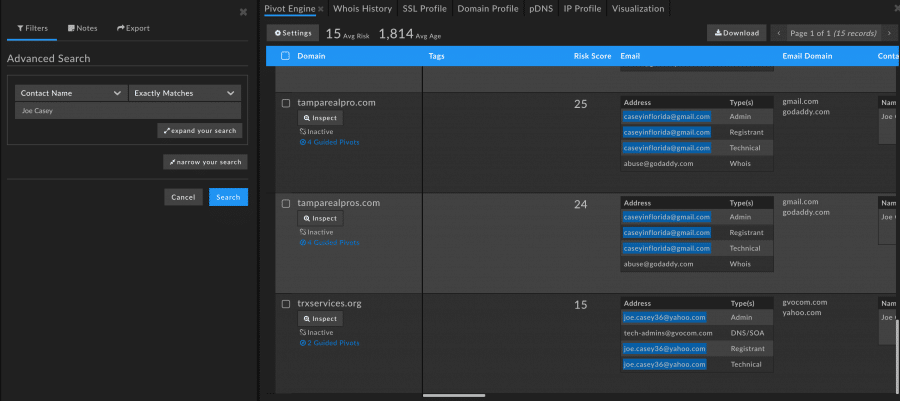This screenshot has width=900, height=401.
Task: Sort by Domain column header
Action: coord(311,56)
